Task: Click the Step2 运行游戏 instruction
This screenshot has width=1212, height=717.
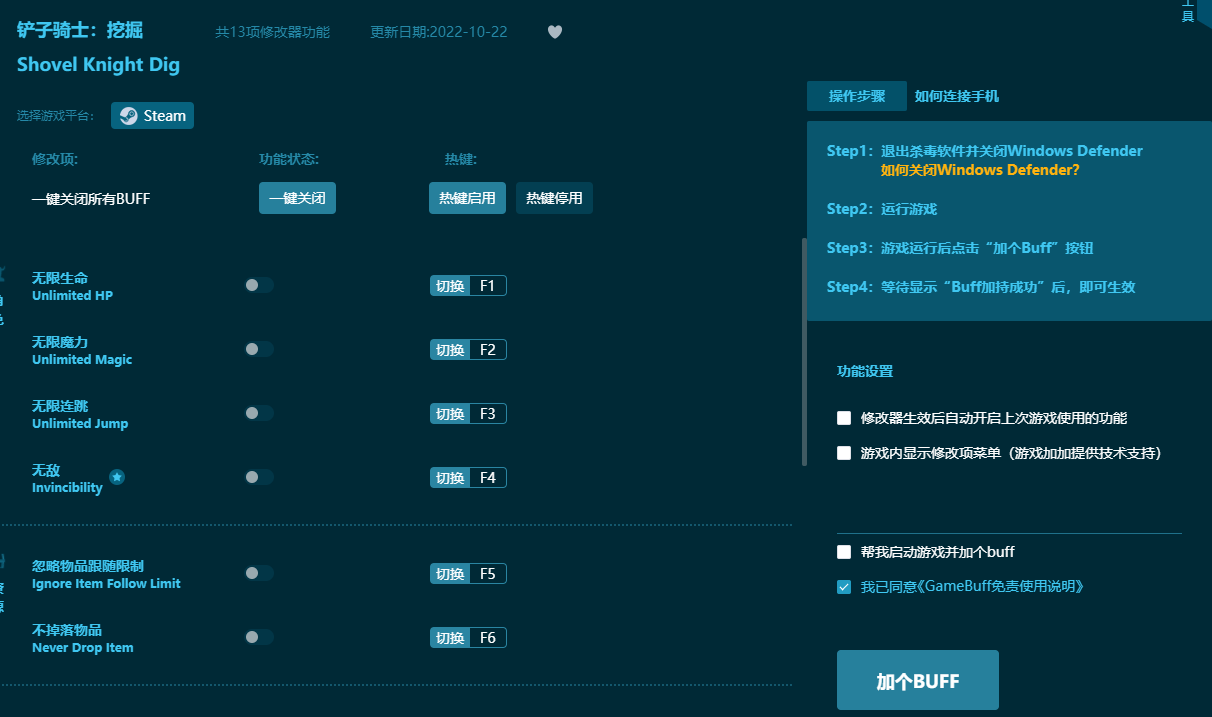Action: pyautogui.click(x=882, y=209)
